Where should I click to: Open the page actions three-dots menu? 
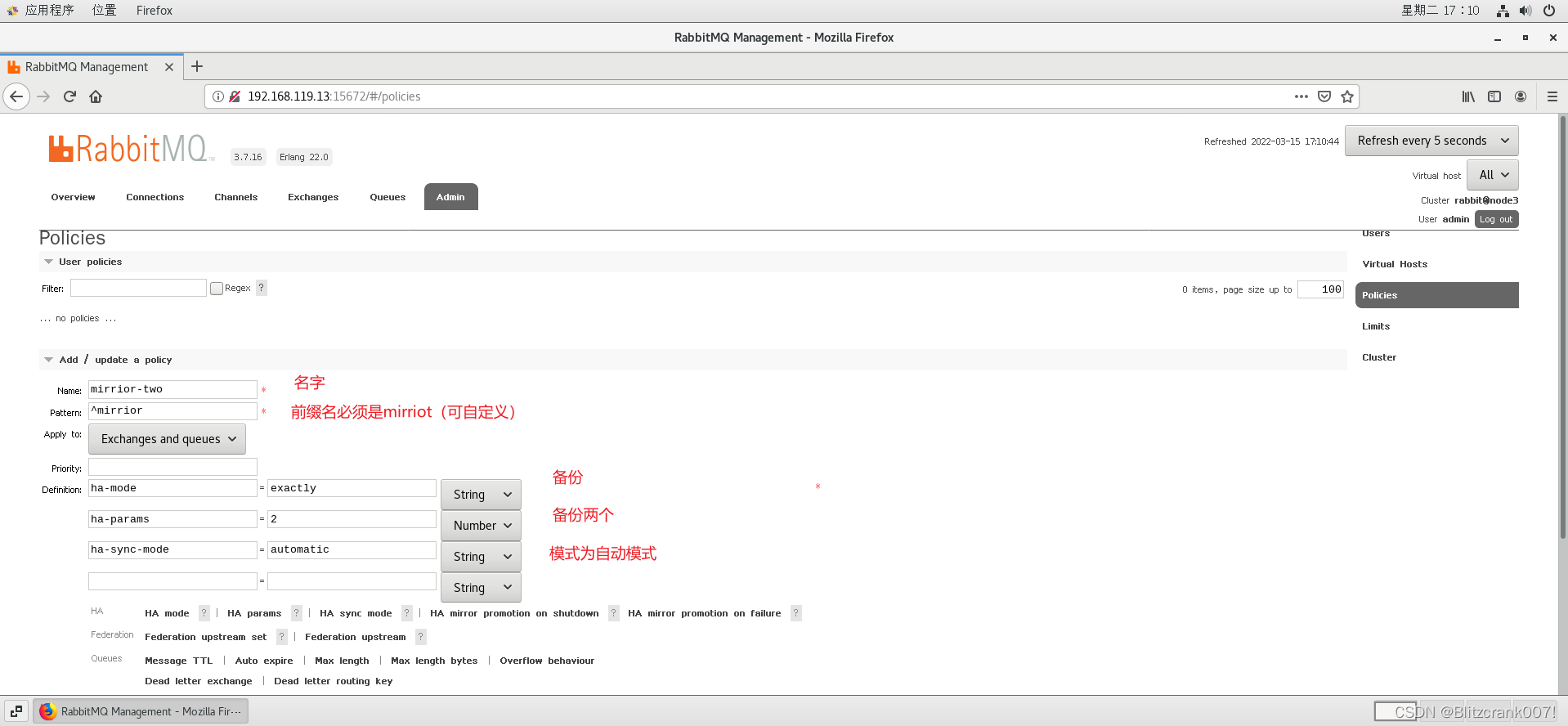[x=1301, y=96]
